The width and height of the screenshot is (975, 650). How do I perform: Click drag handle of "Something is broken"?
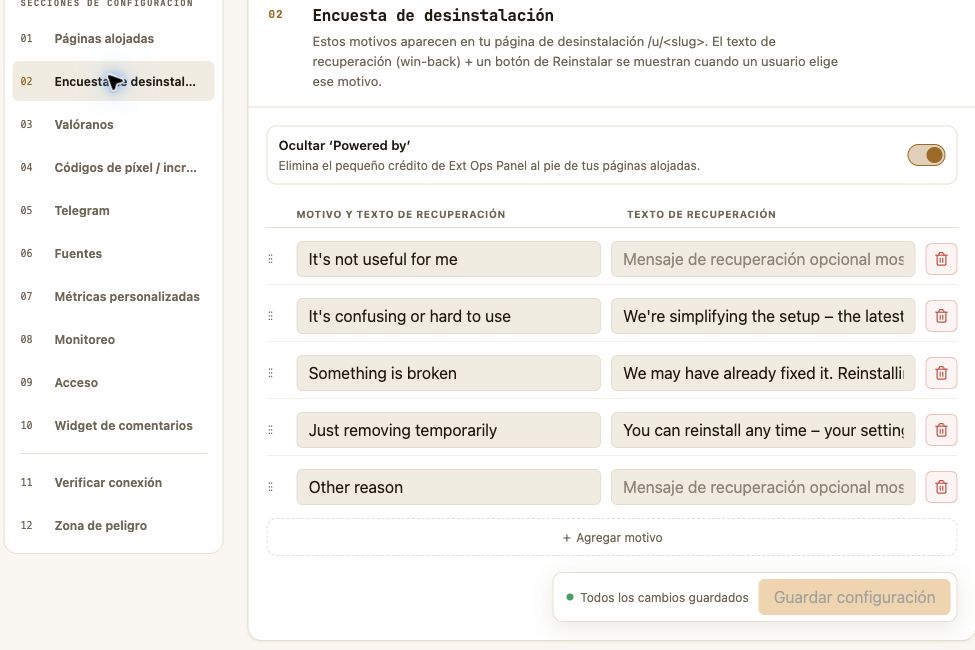[x=270, y=373]
